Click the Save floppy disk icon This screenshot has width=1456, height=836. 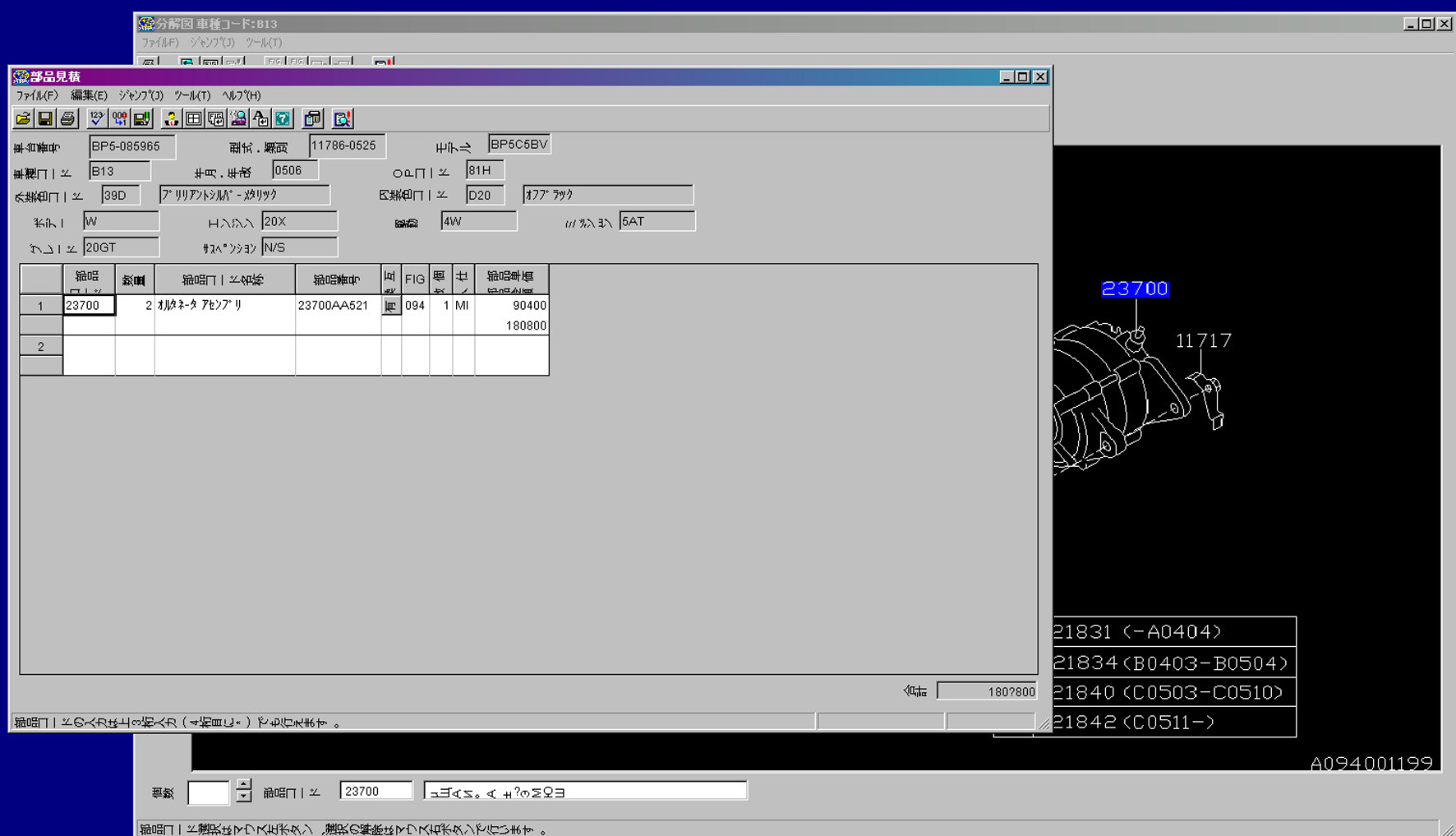pyautogui.click(x=45, y=119)
